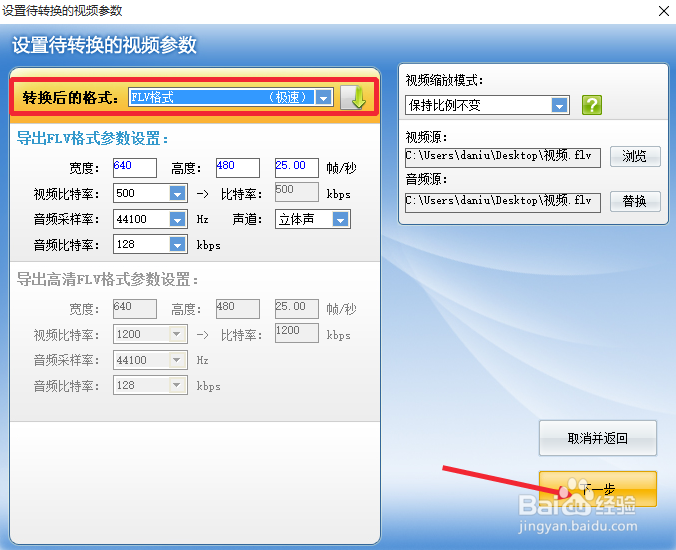676x550 pixels.
Task: Click the FLV frame rate field 25.00
Action: pos(297,168)
